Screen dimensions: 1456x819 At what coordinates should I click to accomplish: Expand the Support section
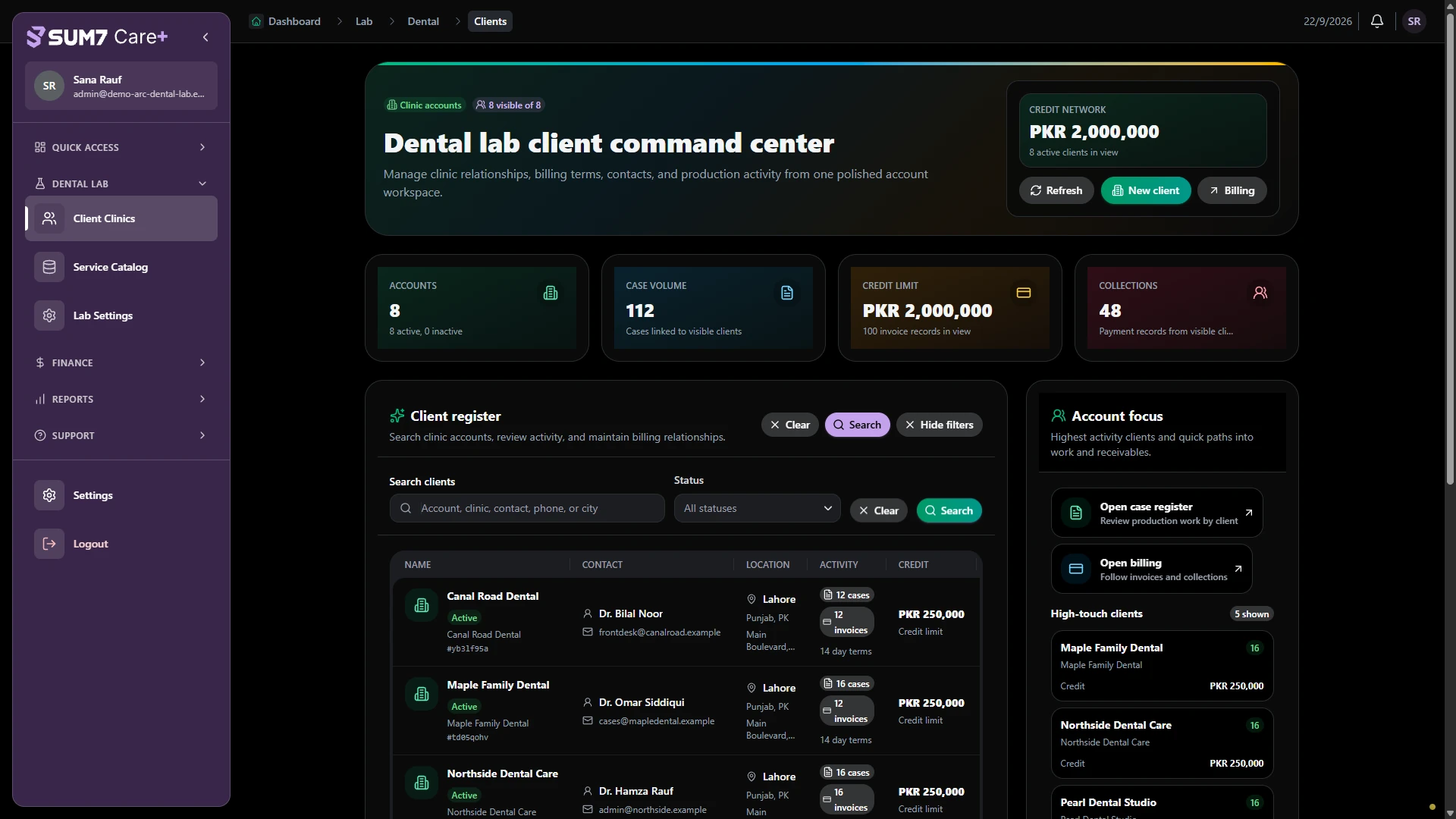coord(121,435)
